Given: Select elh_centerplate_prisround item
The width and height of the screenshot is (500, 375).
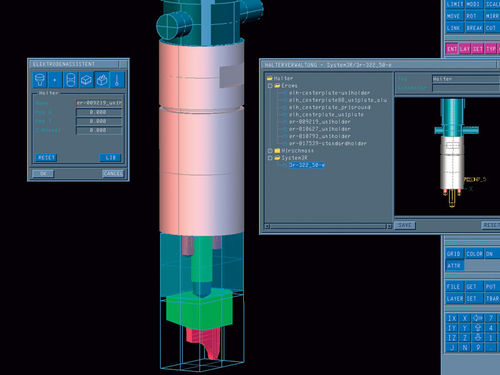Looking at the screenshot, I should pyautogui.click(x=330, y=107).
